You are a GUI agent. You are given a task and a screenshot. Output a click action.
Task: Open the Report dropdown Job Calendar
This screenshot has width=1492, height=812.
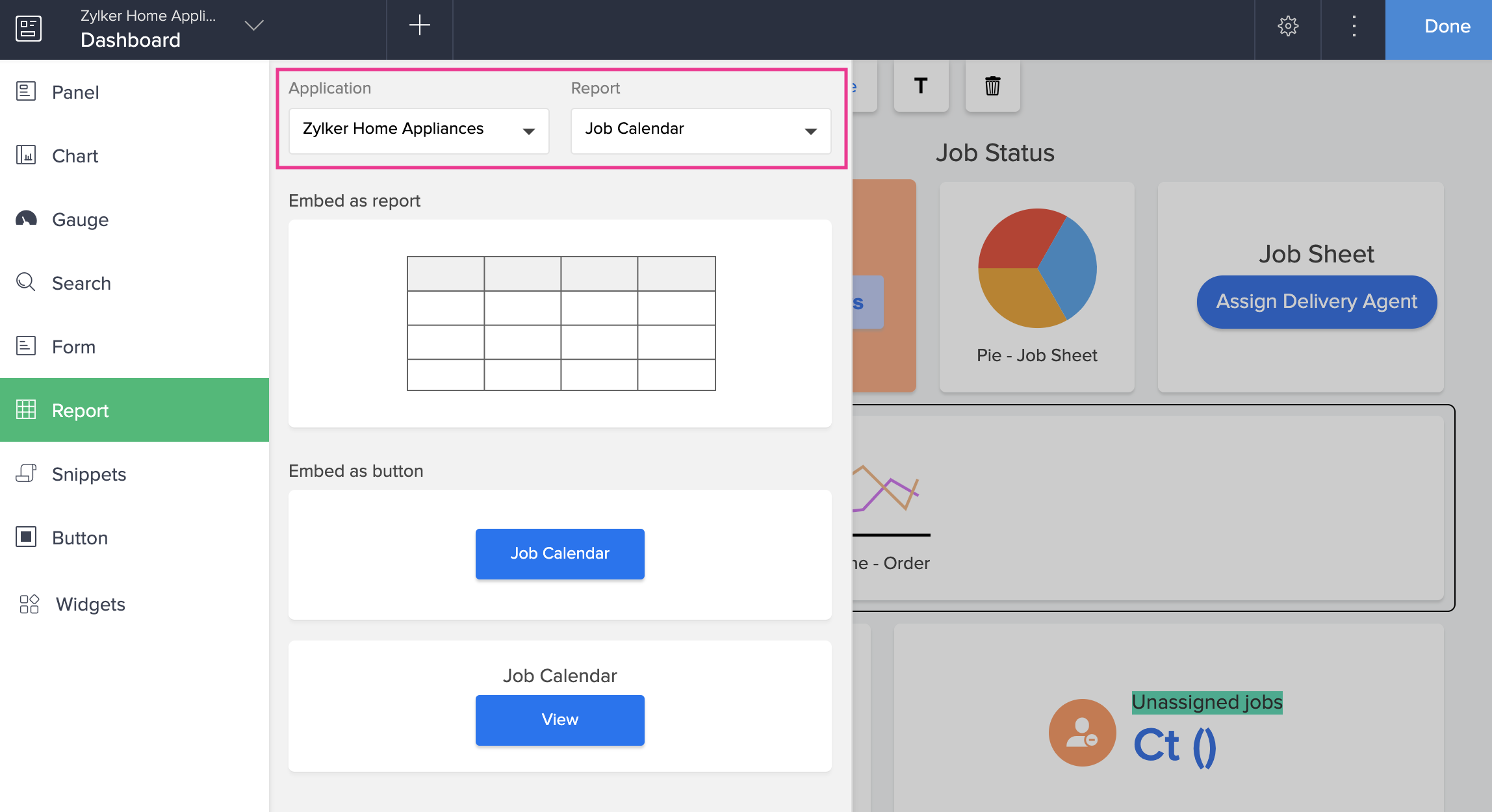[701, 131]
